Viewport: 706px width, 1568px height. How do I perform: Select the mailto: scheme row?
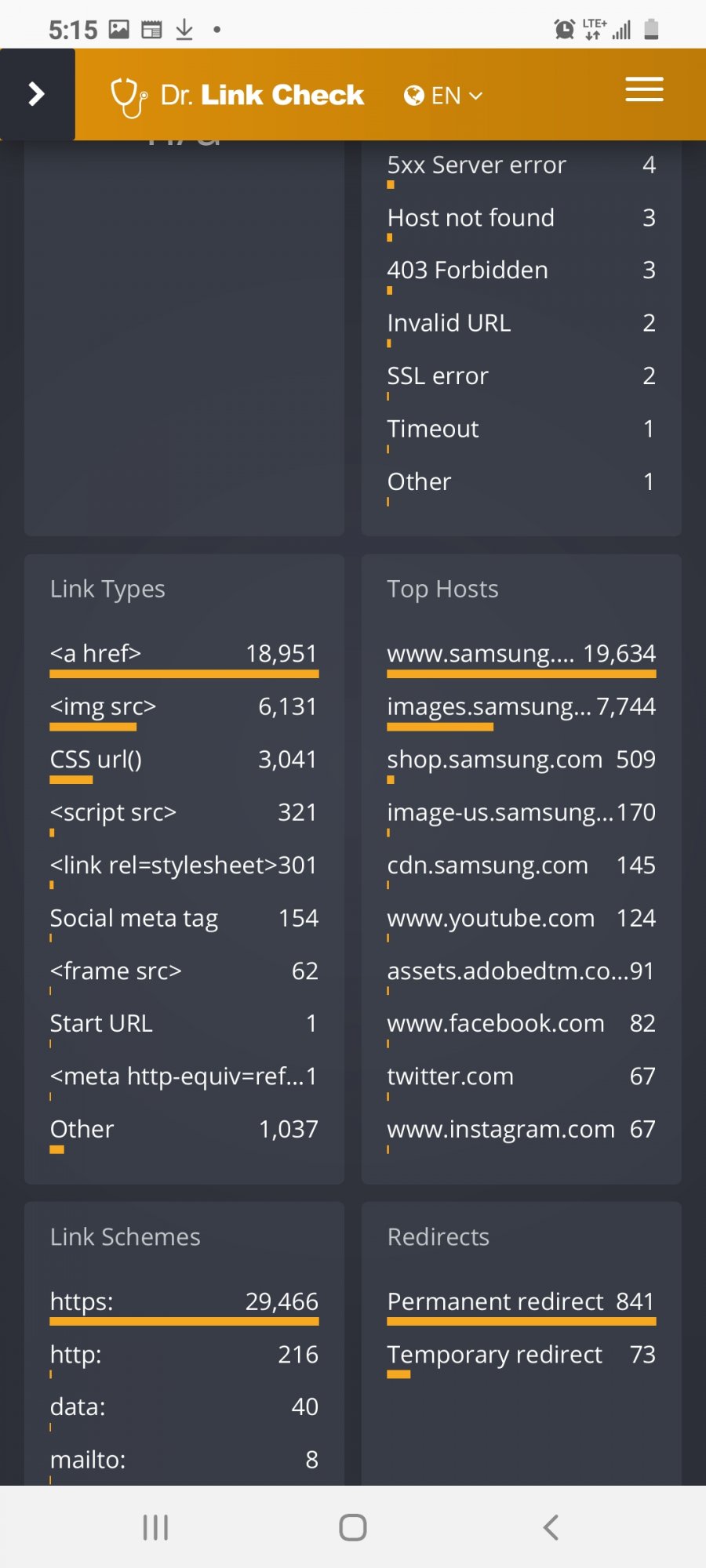(x=184, y=1464)
